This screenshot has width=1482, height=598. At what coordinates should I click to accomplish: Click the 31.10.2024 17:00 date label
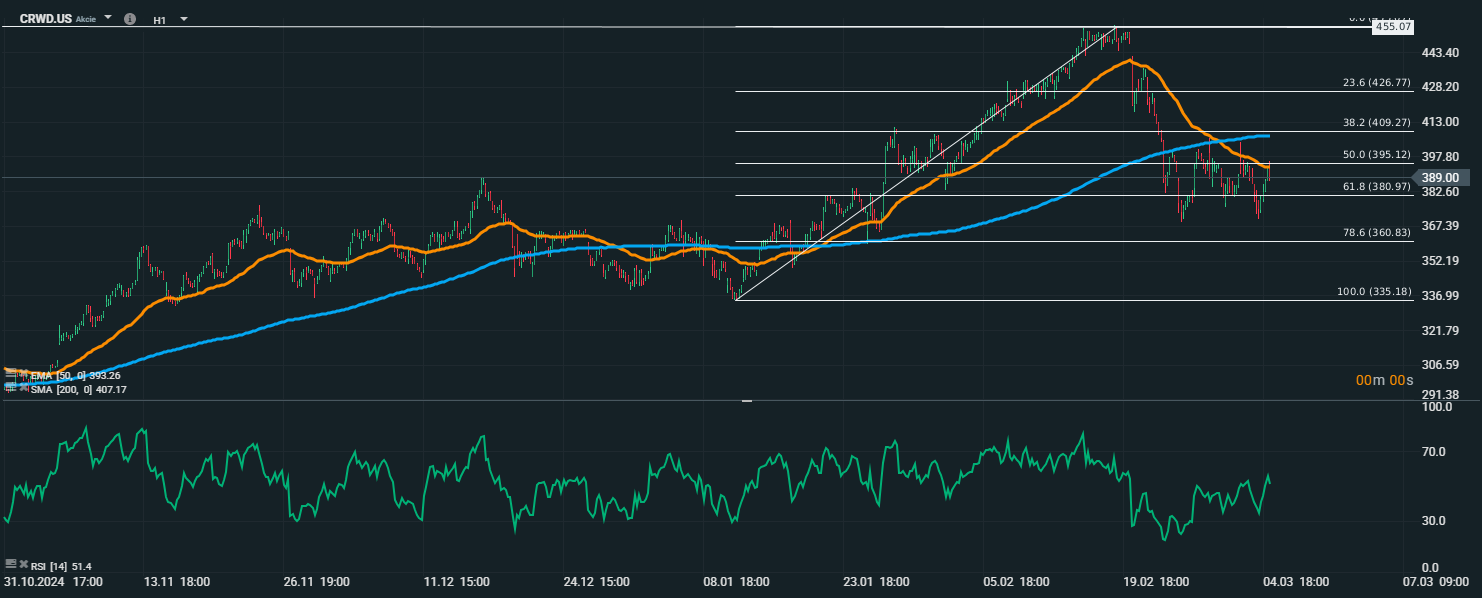pyautogui.click(x=52, y=581)
